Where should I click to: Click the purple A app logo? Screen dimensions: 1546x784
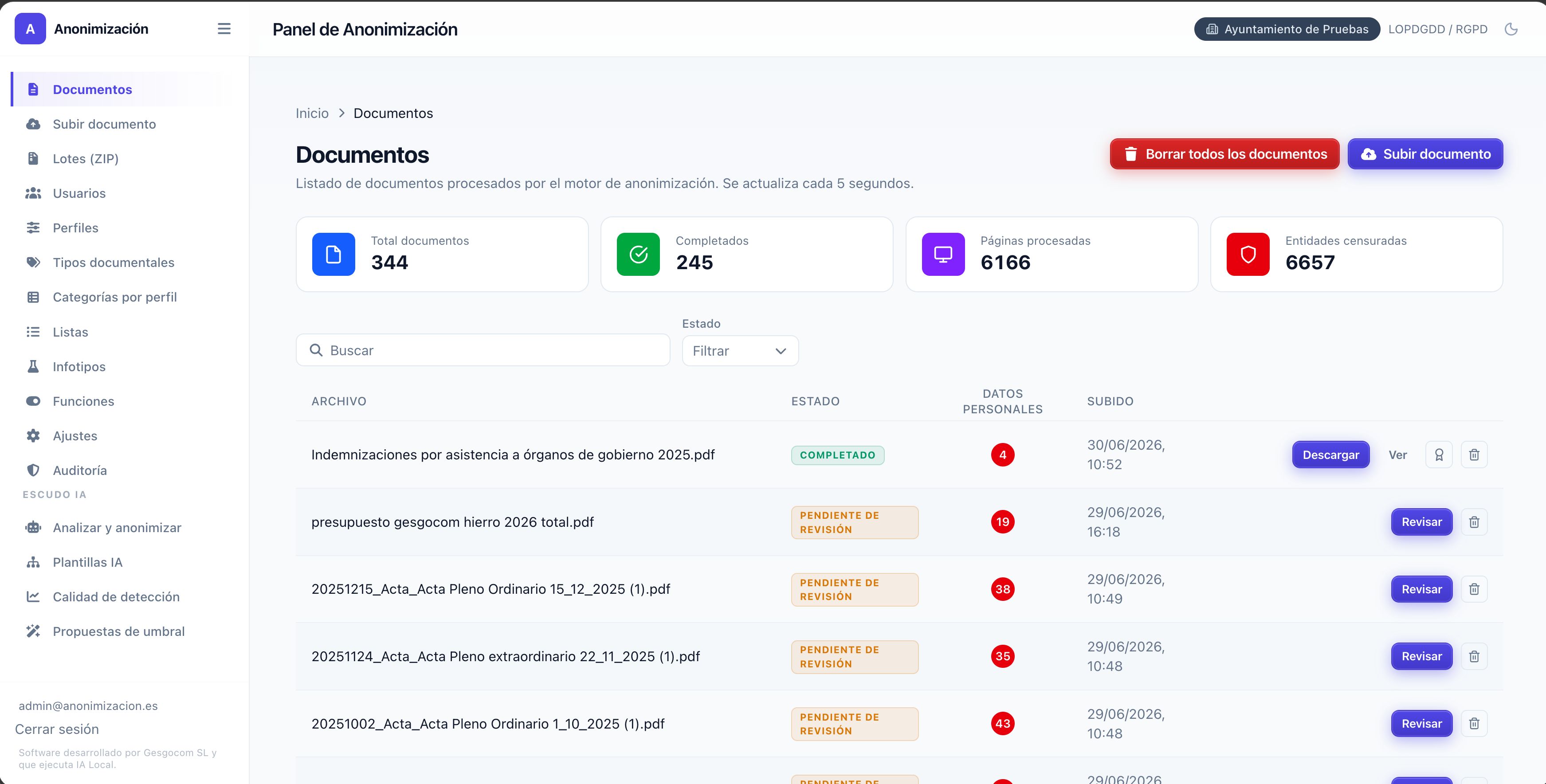point(30,29)
